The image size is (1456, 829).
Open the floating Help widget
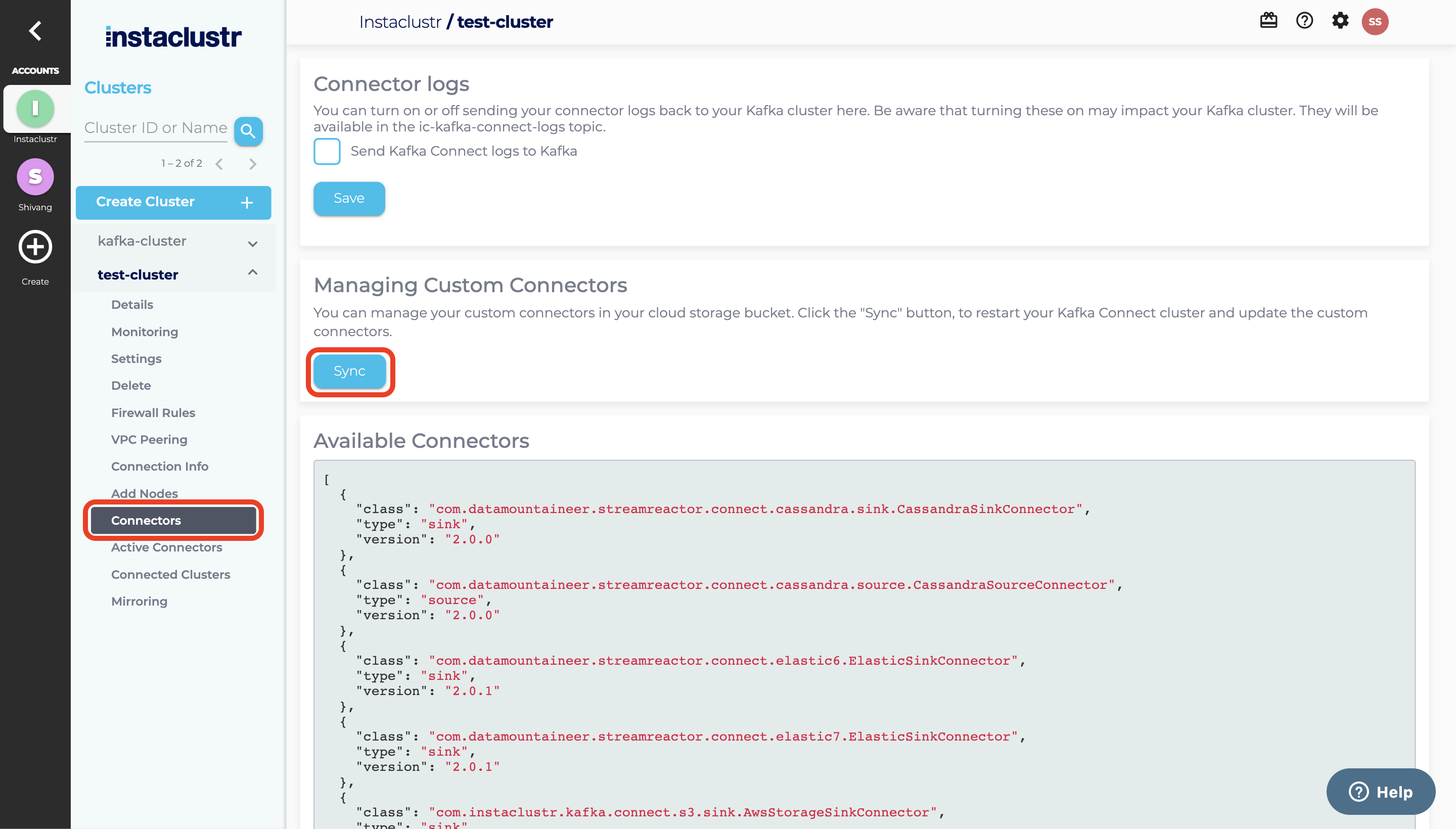1380,792
